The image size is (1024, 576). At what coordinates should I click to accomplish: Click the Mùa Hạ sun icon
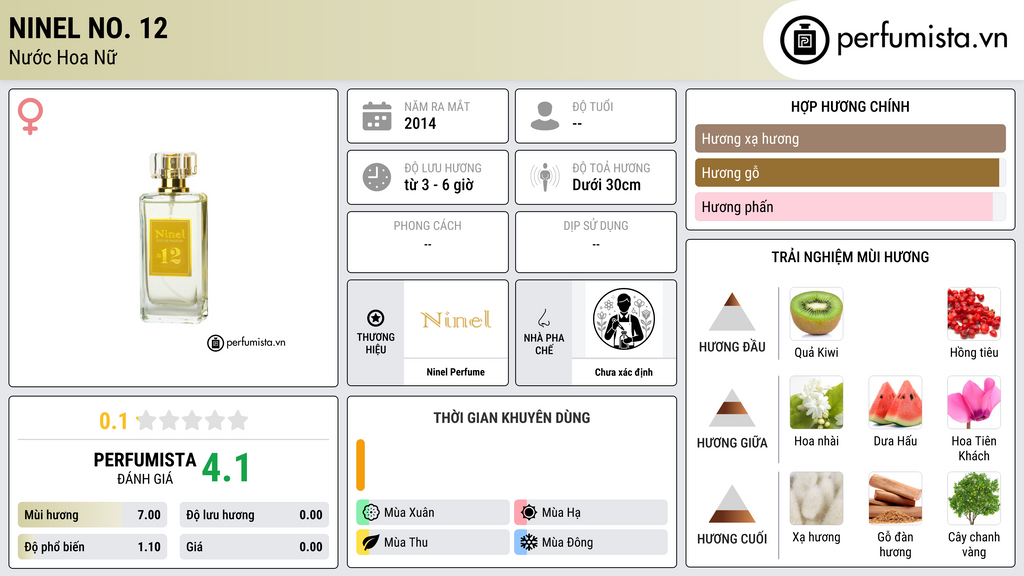(529, 513)
